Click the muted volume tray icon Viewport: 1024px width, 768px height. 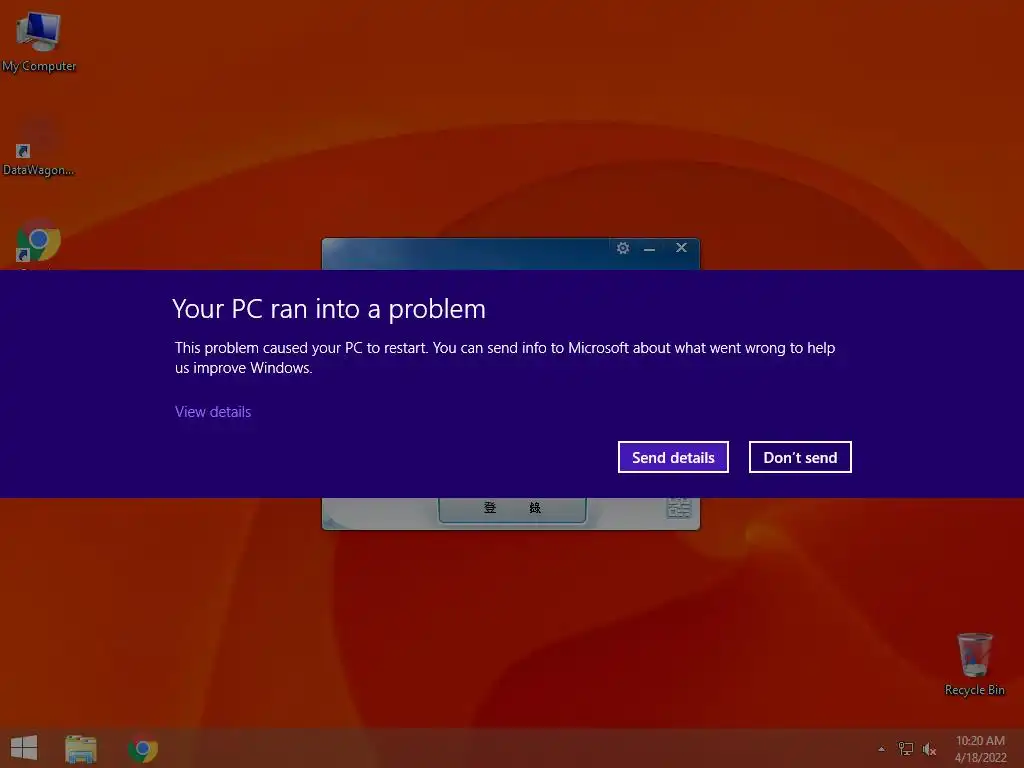tap(929, 749)
